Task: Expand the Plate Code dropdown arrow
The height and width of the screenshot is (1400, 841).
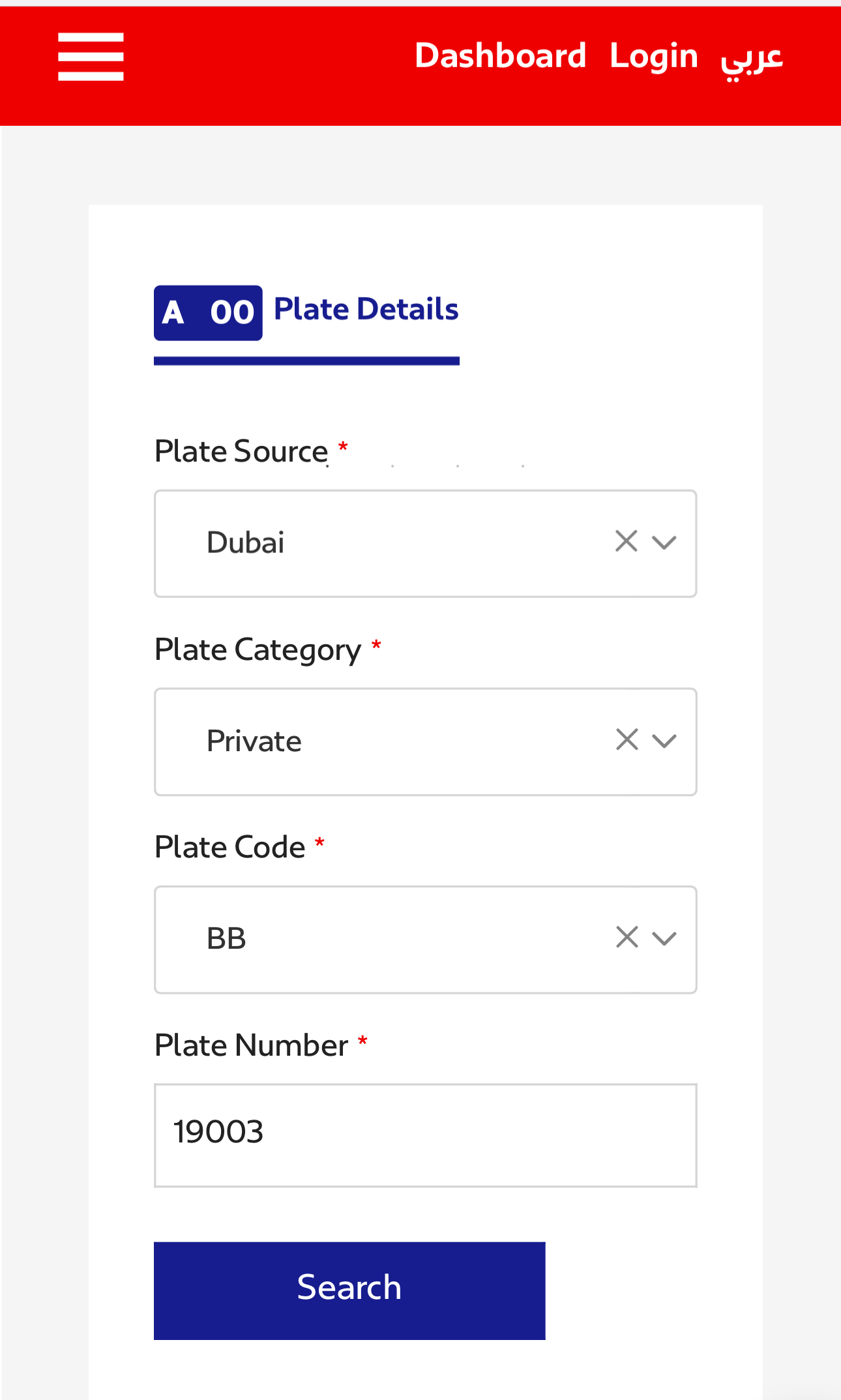Action: 664,938
